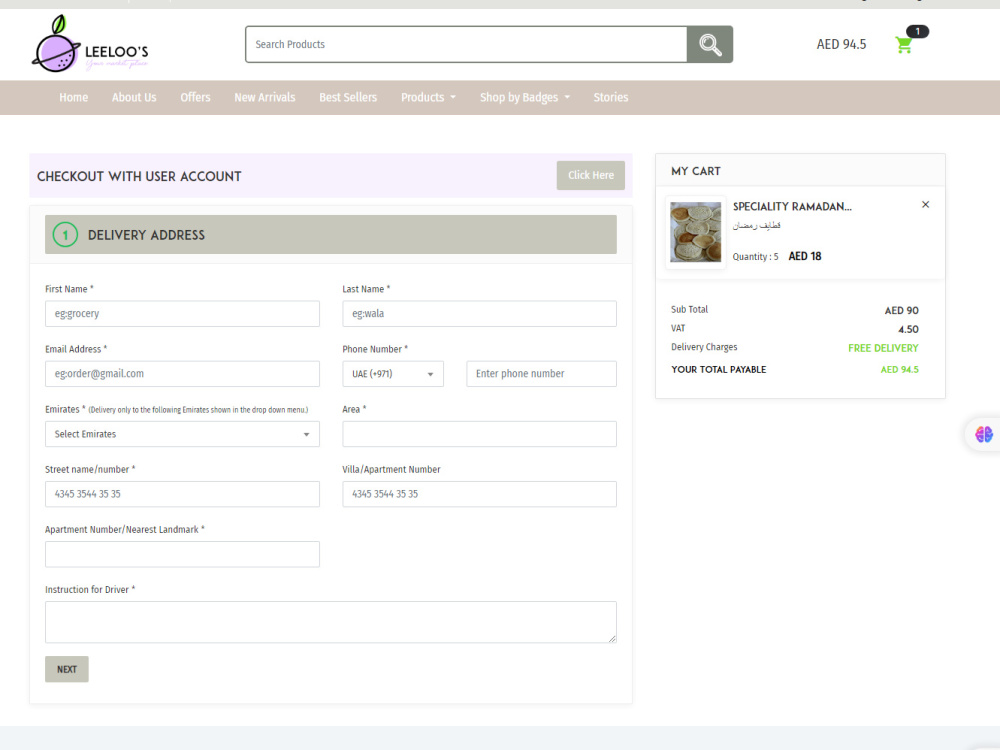Click the DELIVERY ADDRESS heading
This screenshot has height=750, width=1000.
click(146, 235)
